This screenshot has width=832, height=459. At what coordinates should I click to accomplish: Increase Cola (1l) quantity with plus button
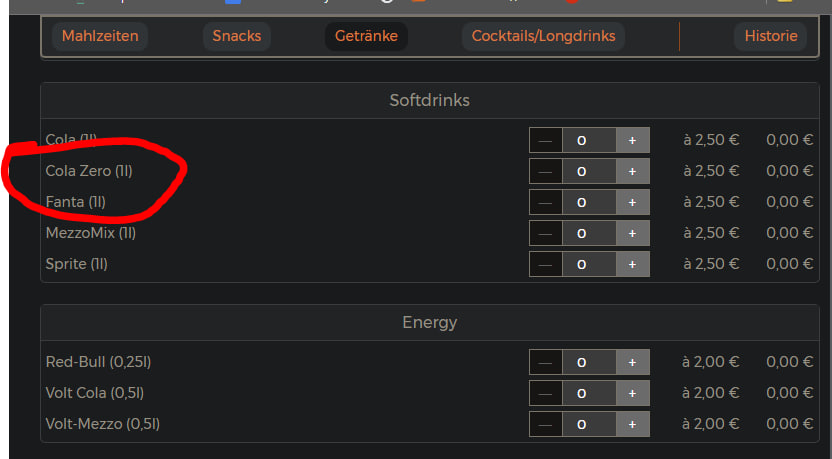tap(632, 140)
